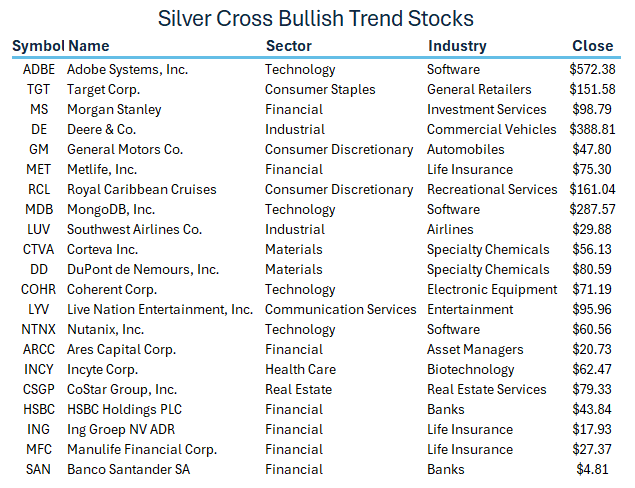Viewport: 635px width, 488px height.
Task: Click the HSBC Holdings PLC name
Action: (126, 410)
